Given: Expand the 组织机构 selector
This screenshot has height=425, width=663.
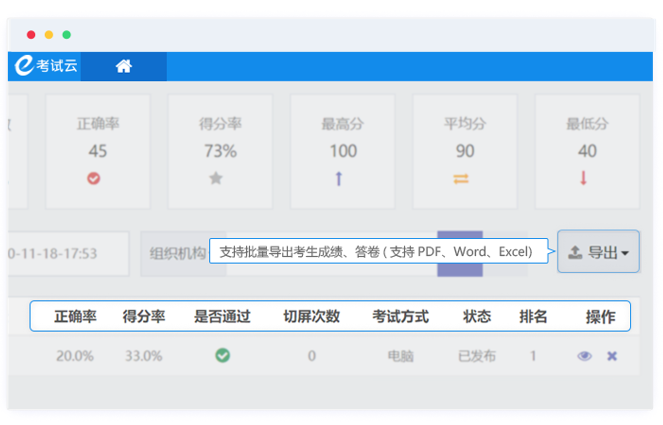Looking at the screenshot, I should 178,253.
